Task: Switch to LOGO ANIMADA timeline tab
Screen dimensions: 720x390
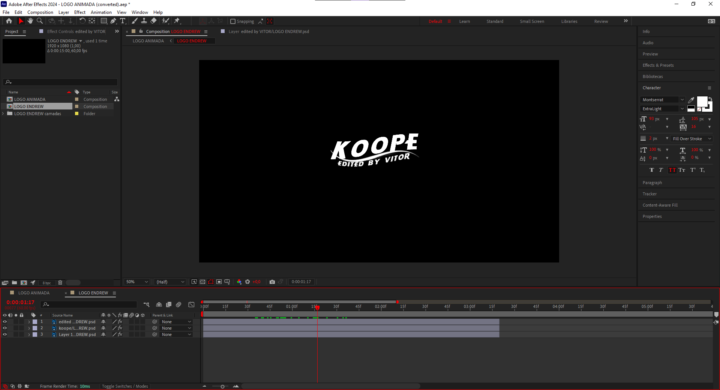Action: click(x=34, y=293)
